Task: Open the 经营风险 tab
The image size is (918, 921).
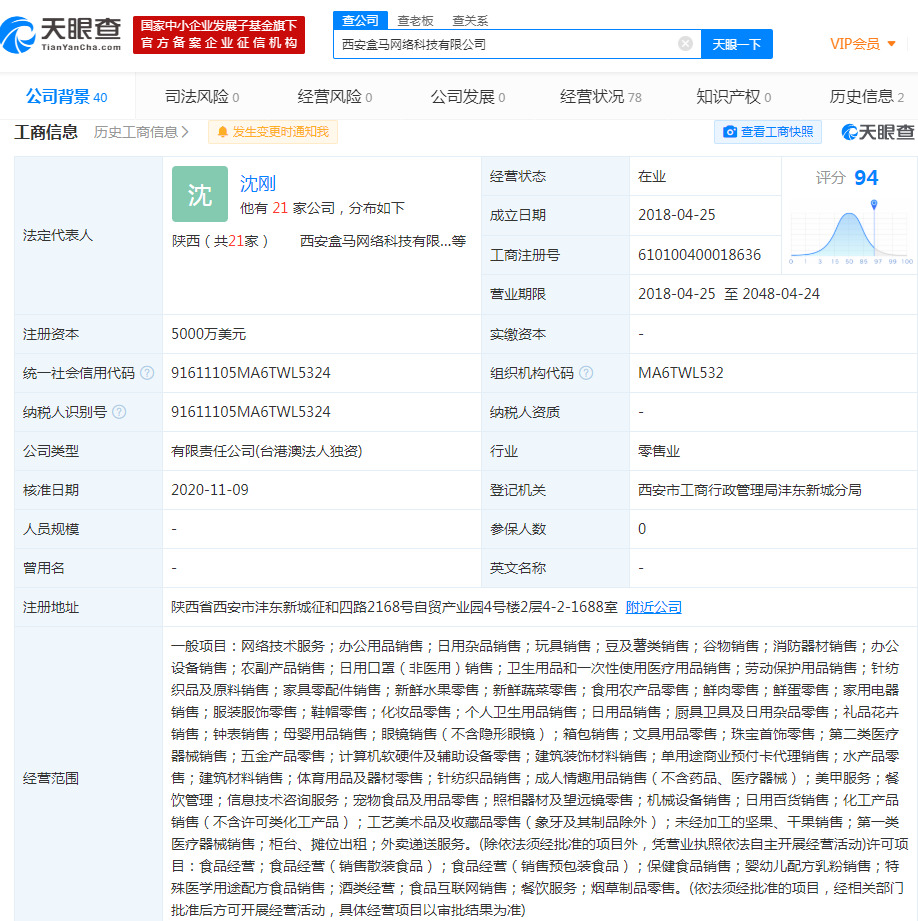Action: coord(335,97)
